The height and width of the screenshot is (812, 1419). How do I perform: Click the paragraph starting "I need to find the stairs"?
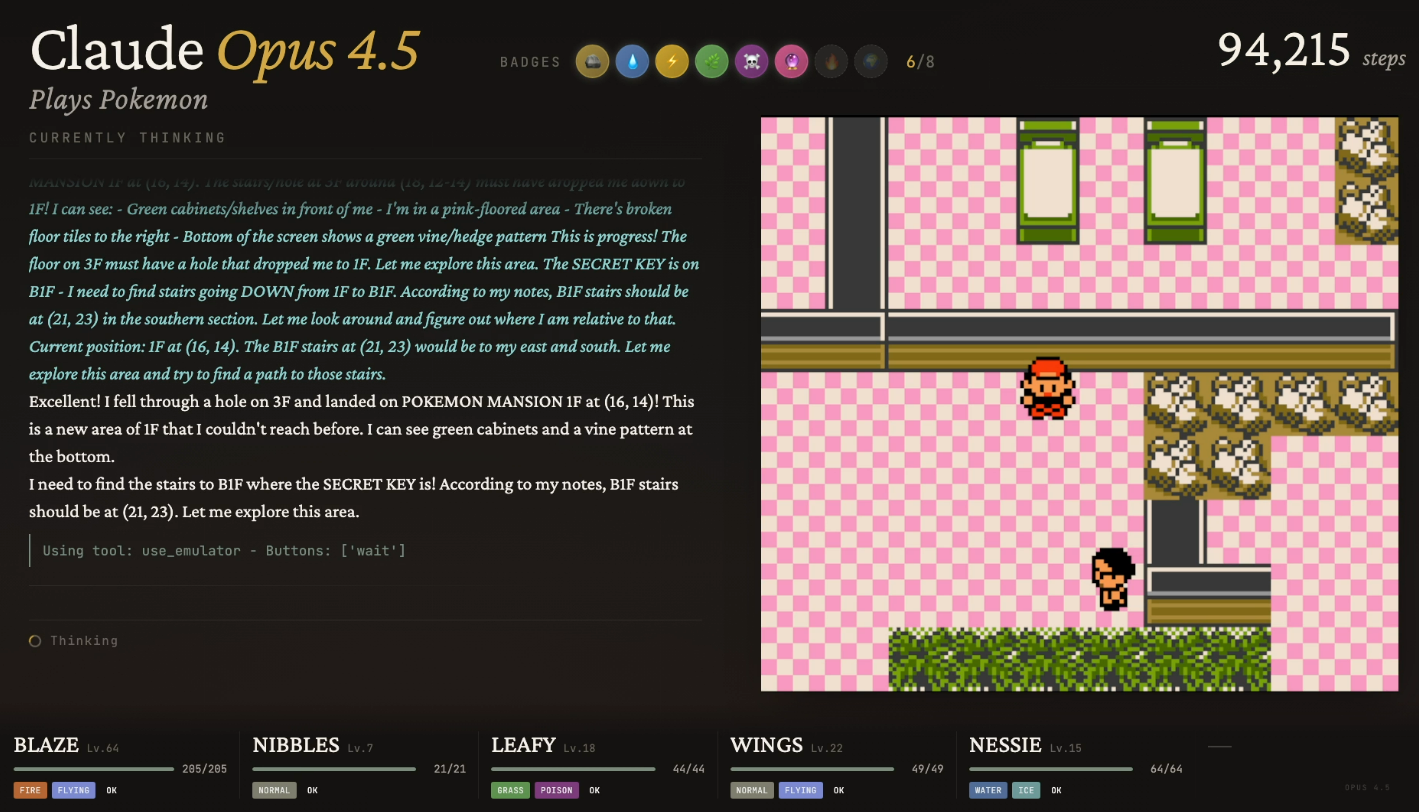[x=354, y=498]
